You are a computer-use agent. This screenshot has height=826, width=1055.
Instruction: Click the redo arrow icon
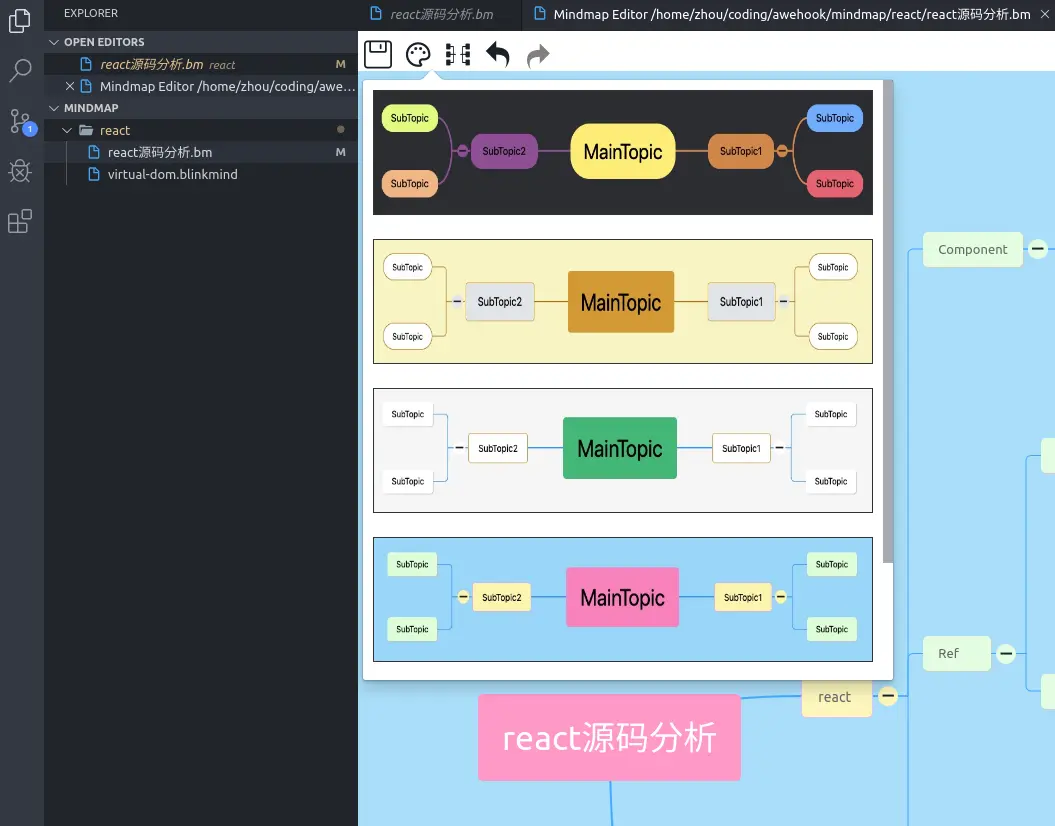[x=538, y=55]
